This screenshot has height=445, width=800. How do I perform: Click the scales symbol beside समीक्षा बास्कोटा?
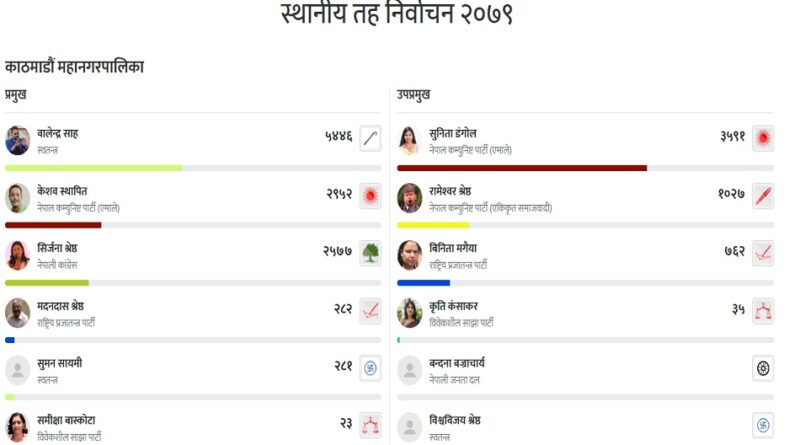pyautogui.click(x=370, y=425)
